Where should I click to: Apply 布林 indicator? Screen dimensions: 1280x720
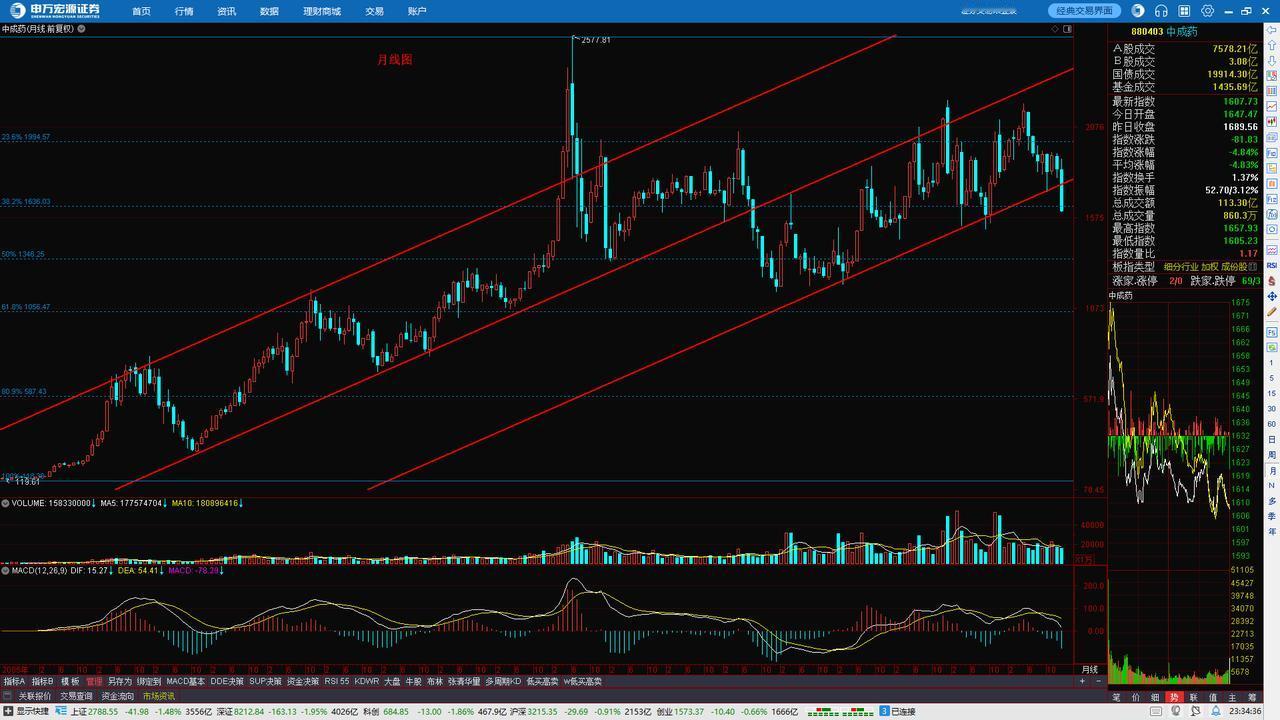pyautogui.click(x=434, y=681)
